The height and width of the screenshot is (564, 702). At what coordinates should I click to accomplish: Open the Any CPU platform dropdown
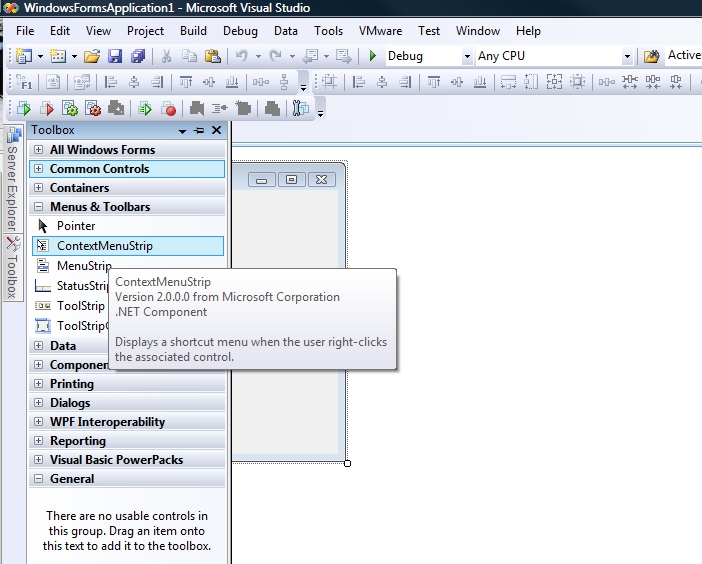[x=627, y=57]
